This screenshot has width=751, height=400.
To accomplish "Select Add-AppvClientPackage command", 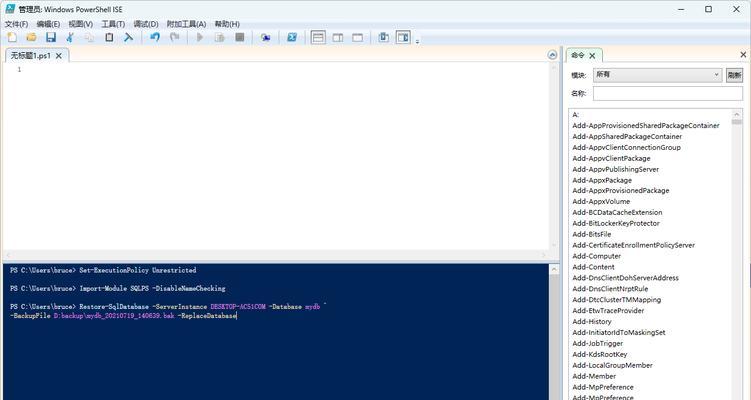I will [x=611, y=159].
